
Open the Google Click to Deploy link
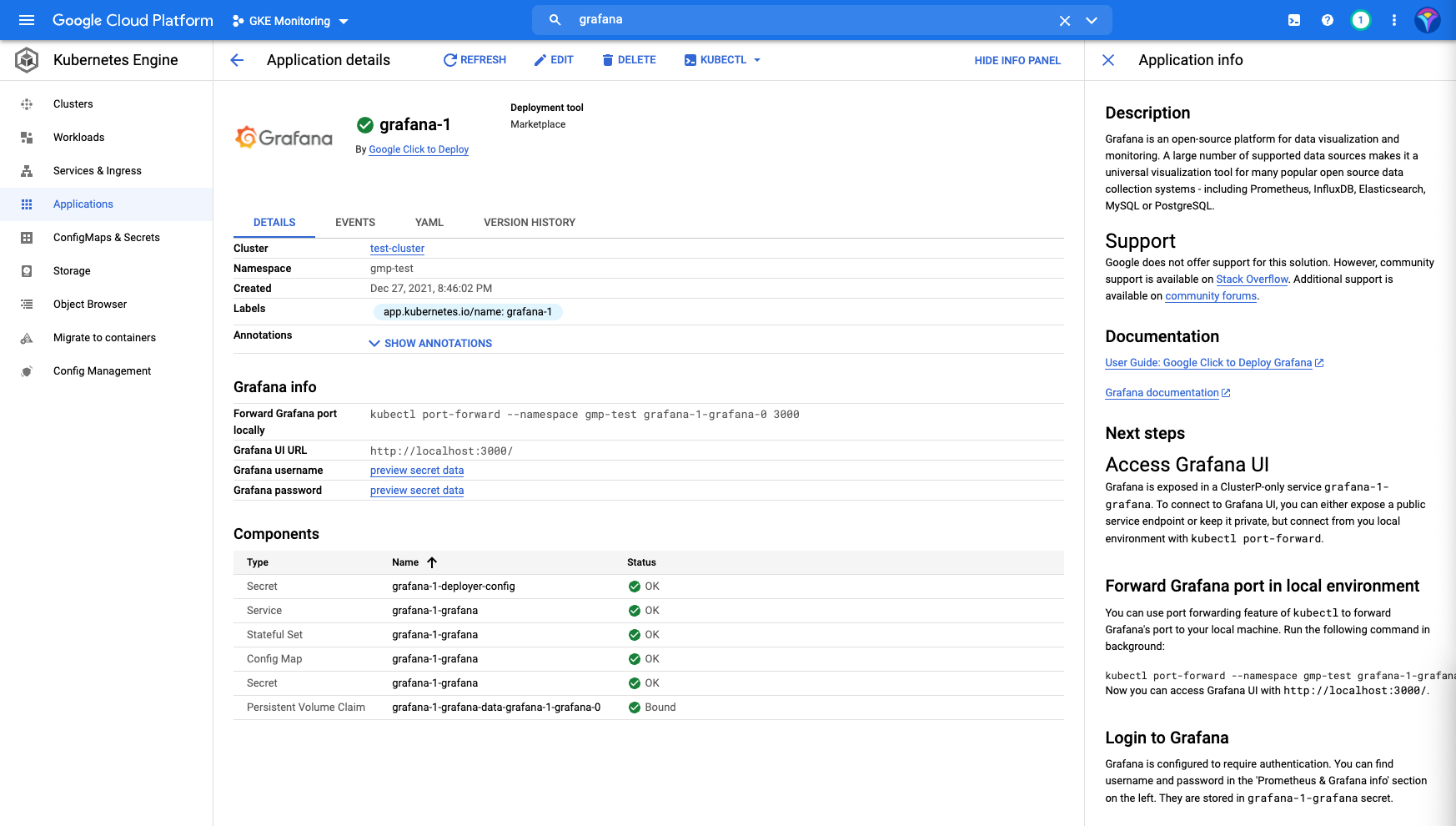[419, 149]
